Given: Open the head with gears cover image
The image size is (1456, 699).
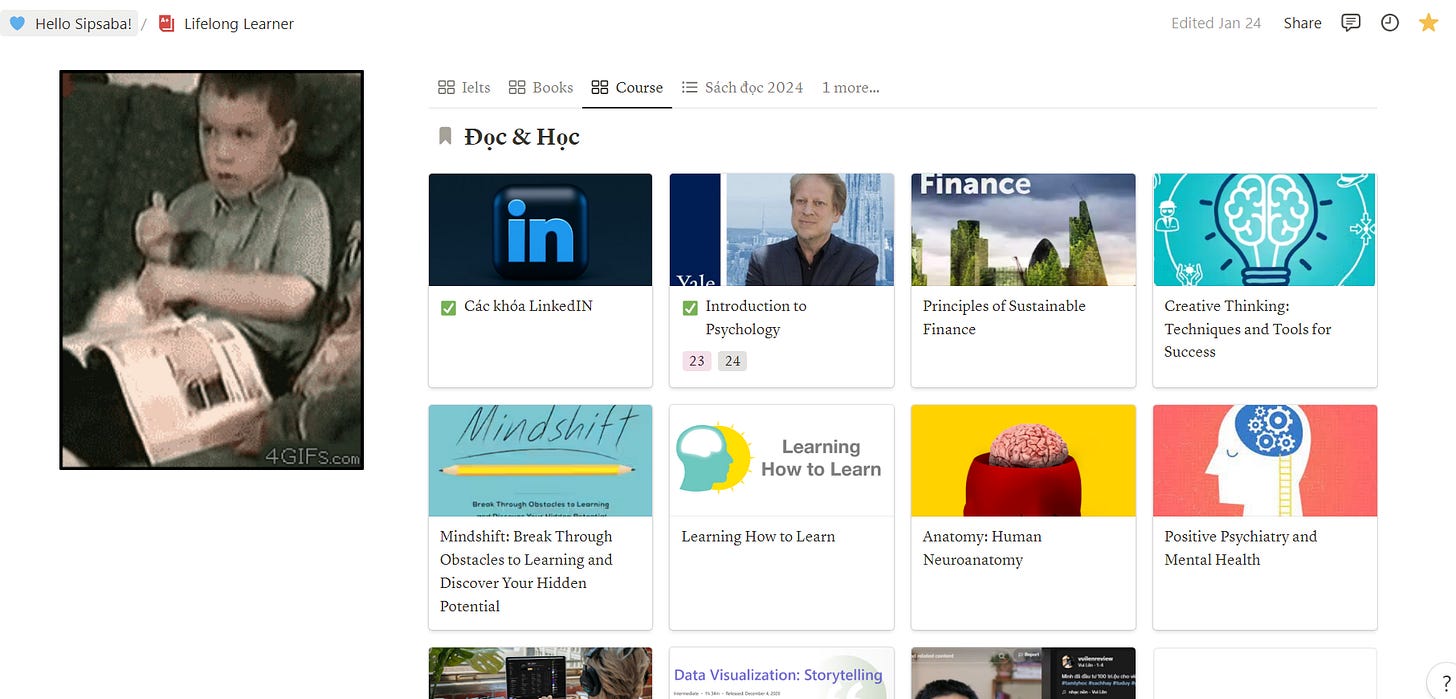Looking at the screenshot, I should (x=1265, y=461).
